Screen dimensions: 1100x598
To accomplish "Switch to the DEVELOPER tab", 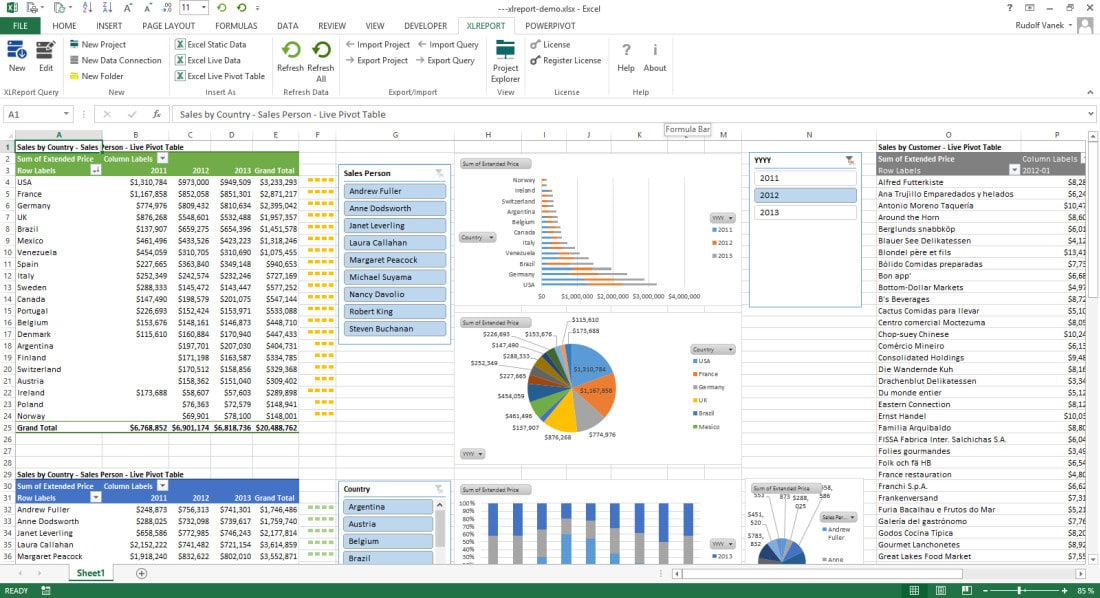I will click(425, 26).
